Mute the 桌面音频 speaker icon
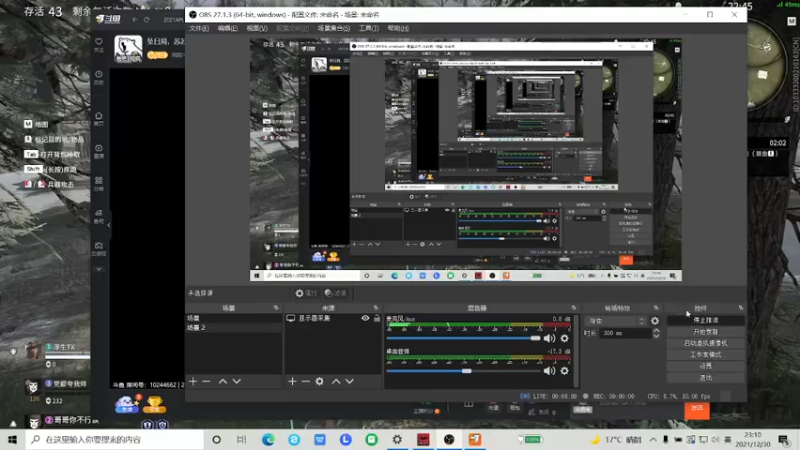This screenshot has height=450, width=800. tap(549, 371)
